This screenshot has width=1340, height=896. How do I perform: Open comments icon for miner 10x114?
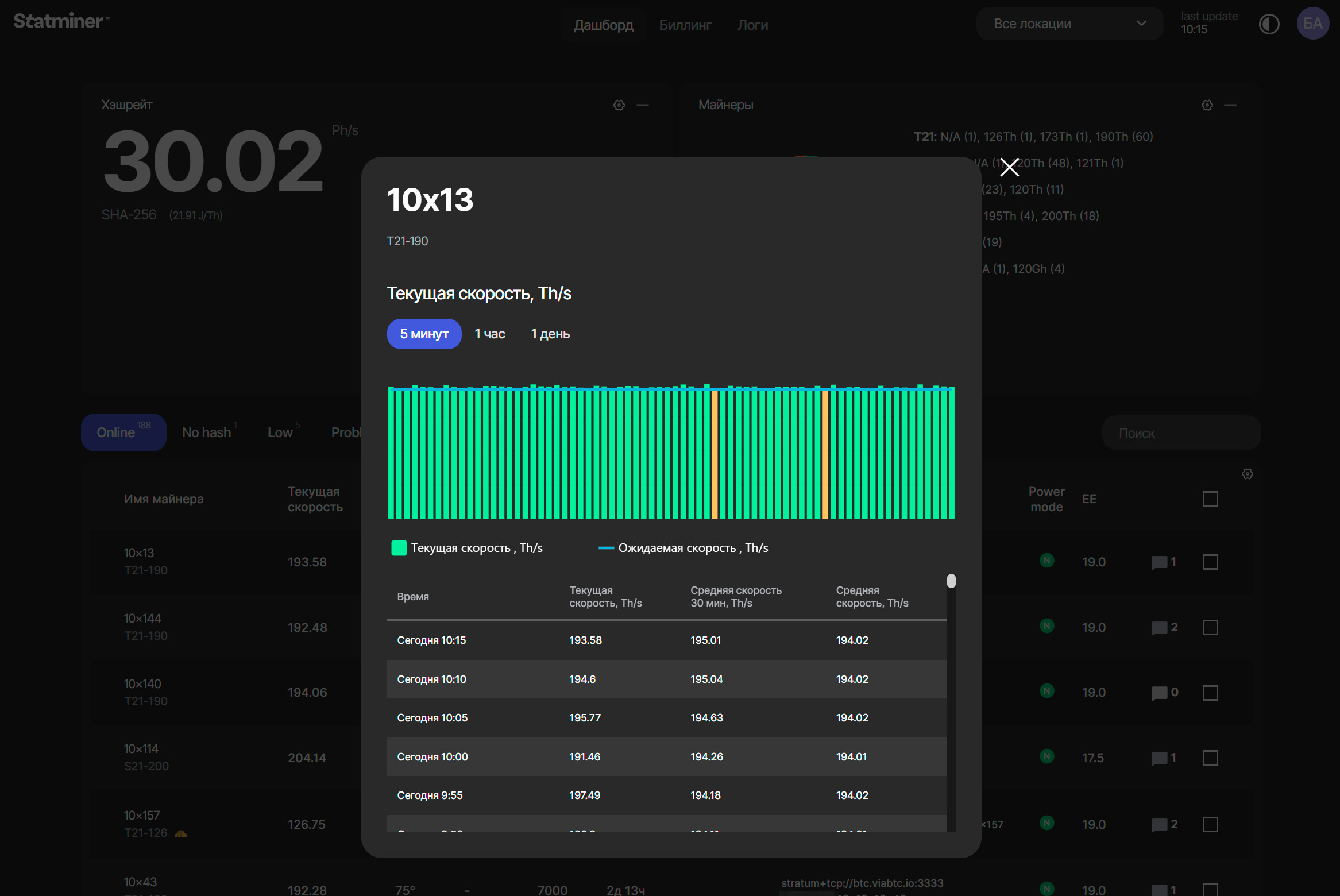click(1159, 758)
